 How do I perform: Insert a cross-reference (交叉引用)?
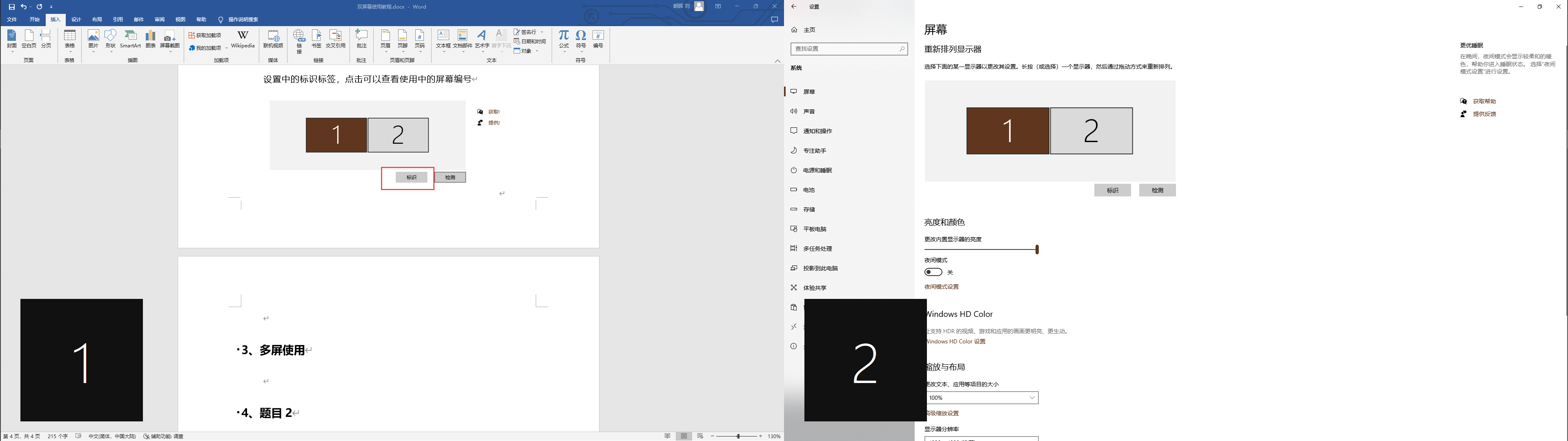[x=335, y=40]
